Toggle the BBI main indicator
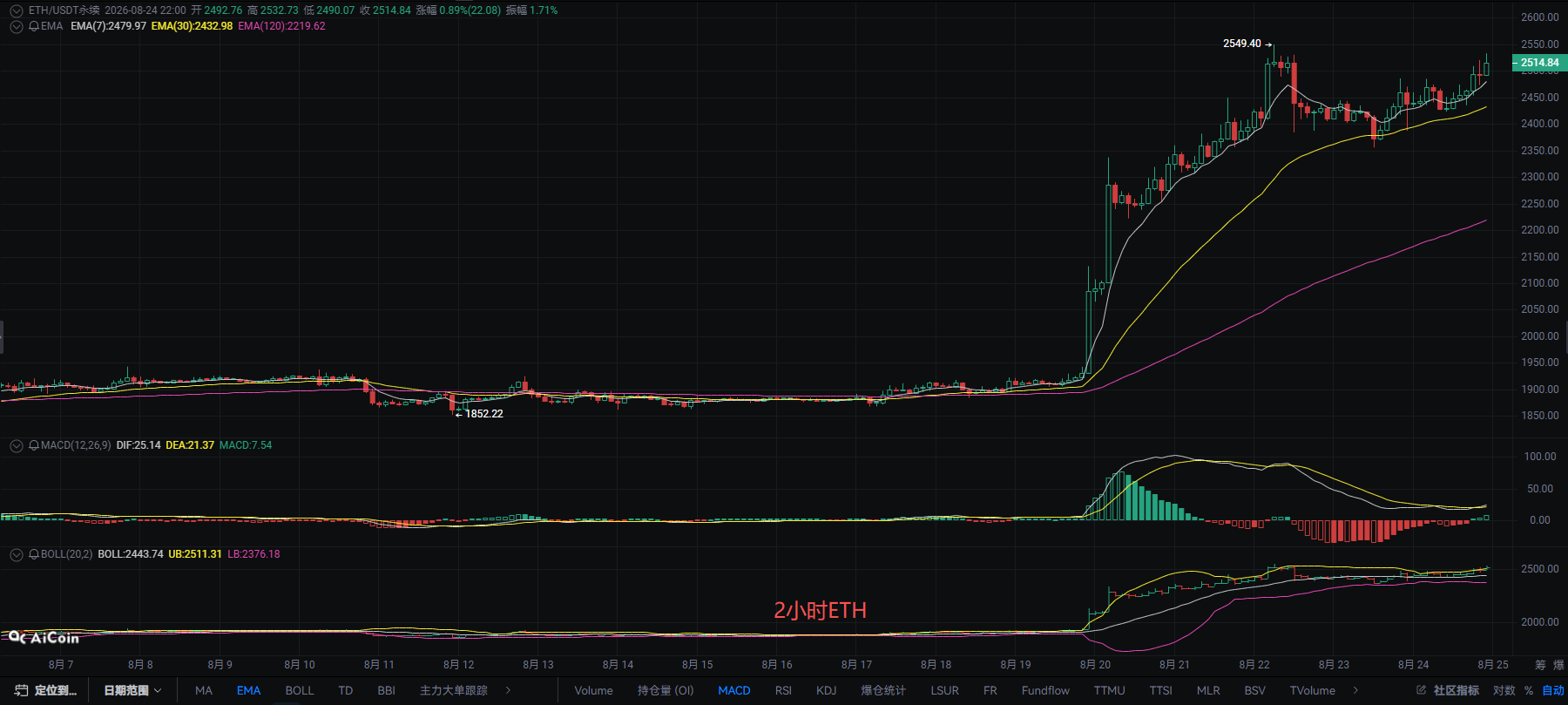Screen dimensions: 1568x705 (386, 690)
